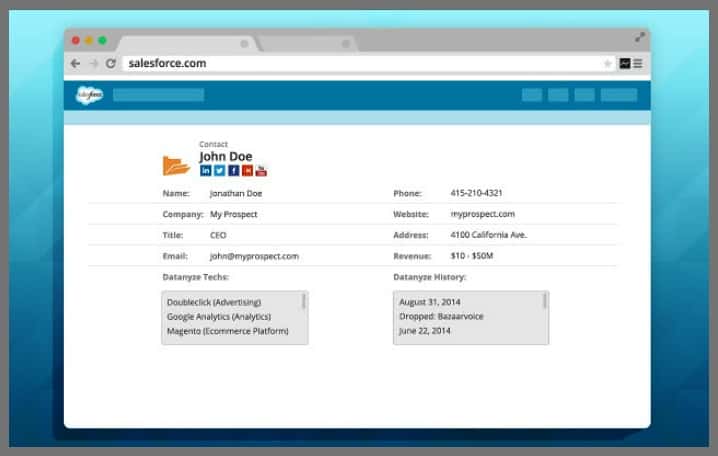
Task: Open the browser hamburger menu
Action: click(638, 63)
